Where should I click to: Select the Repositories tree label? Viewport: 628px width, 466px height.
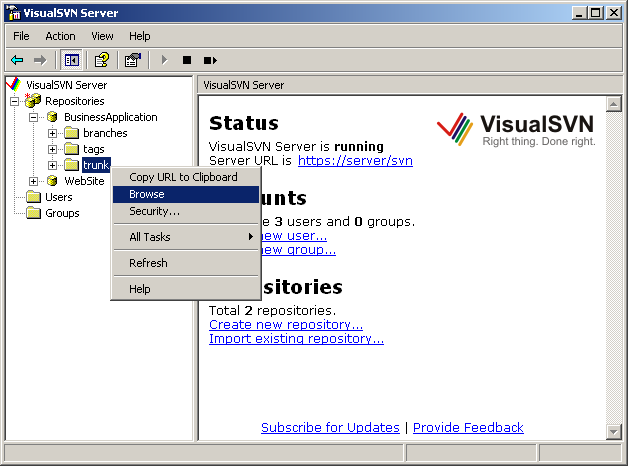point(74,101)
